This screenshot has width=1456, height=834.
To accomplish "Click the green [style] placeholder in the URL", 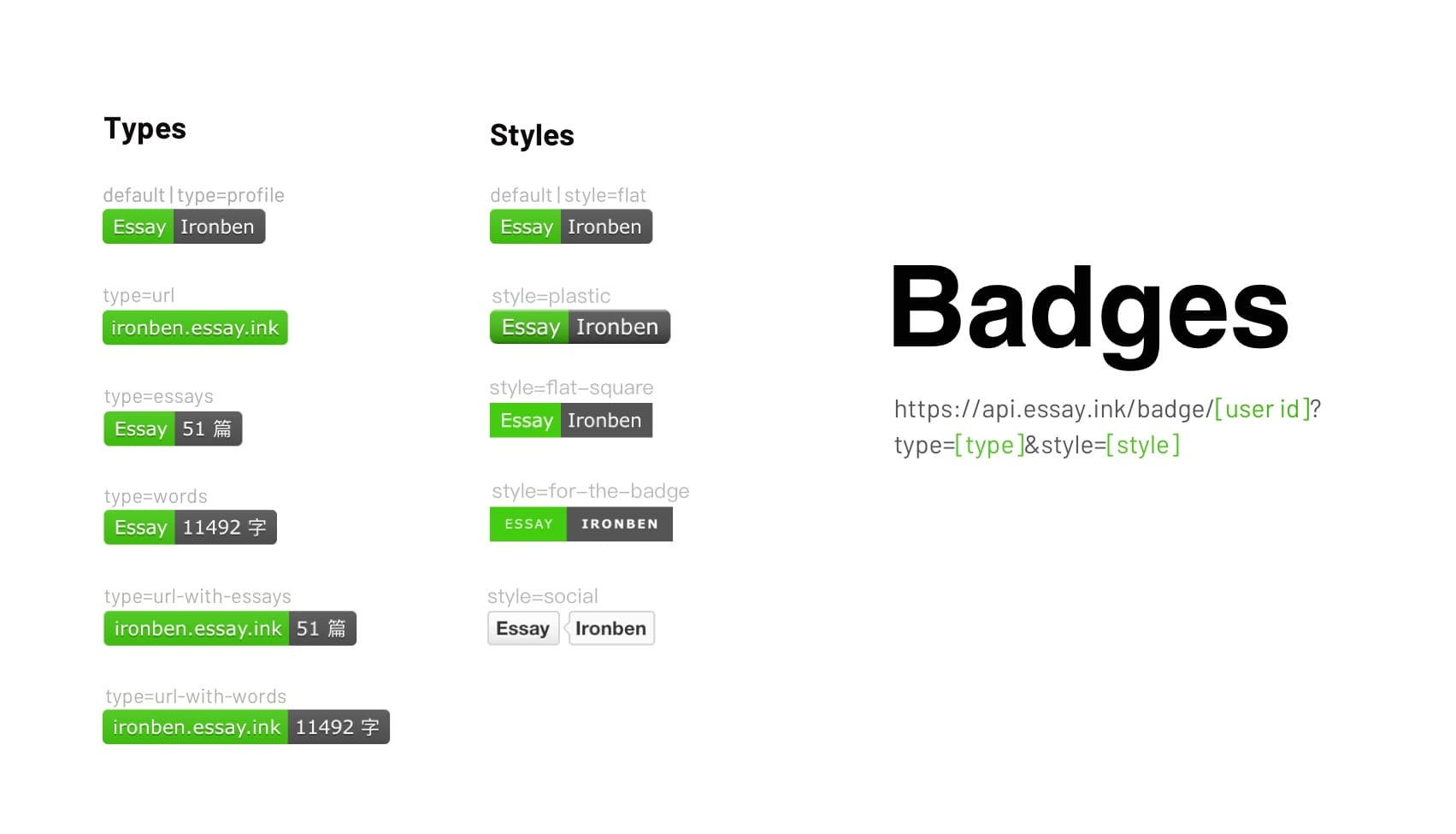I will tap(1142, 445).
